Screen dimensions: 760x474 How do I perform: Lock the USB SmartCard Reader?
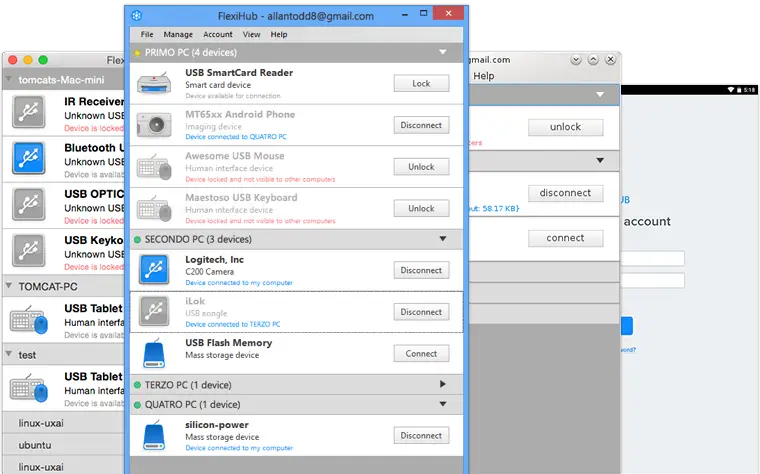point(421,83)
